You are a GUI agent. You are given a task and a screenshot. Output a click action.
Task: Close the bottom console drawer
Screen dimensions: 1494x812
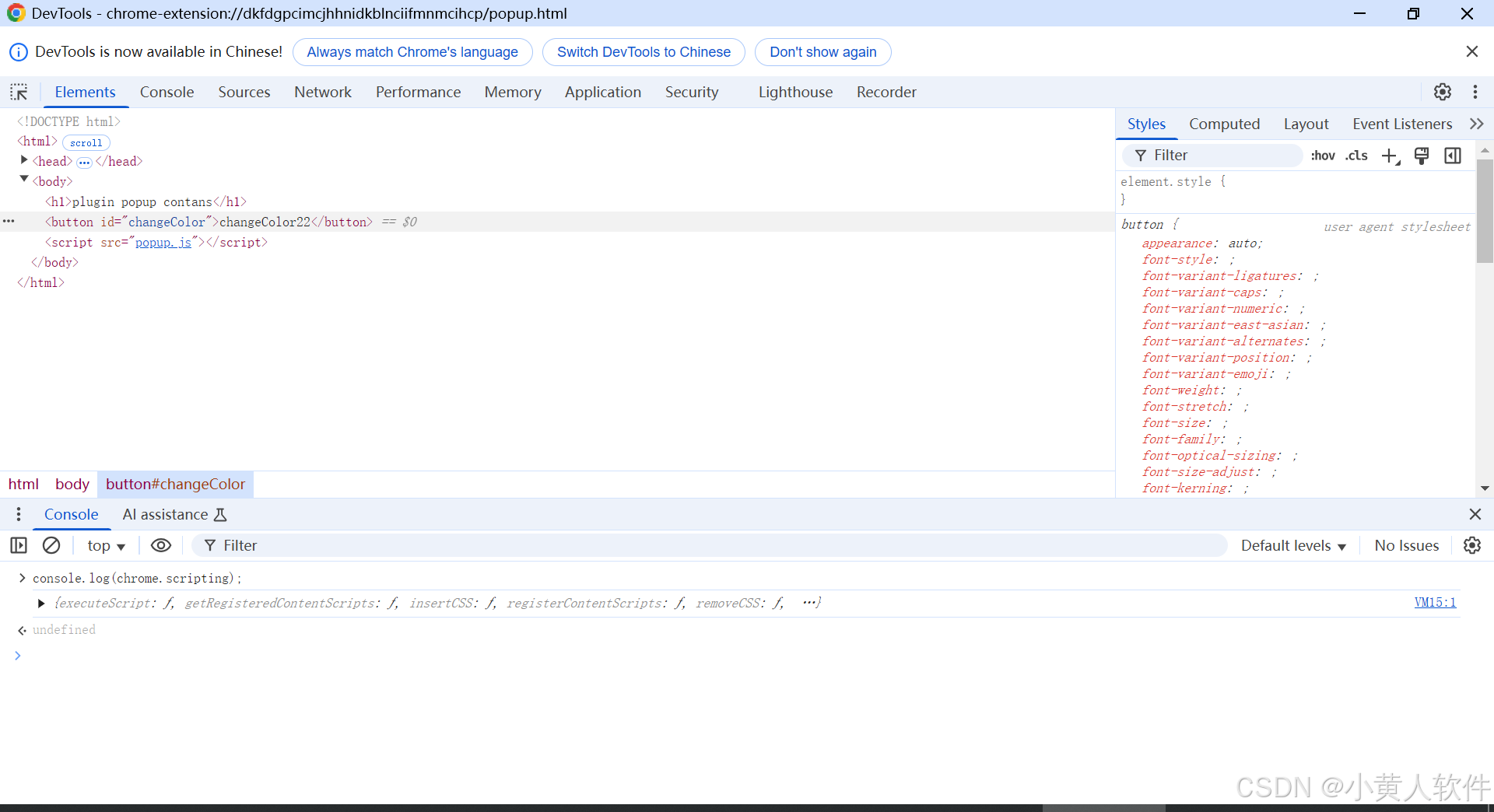point(1475,514)
